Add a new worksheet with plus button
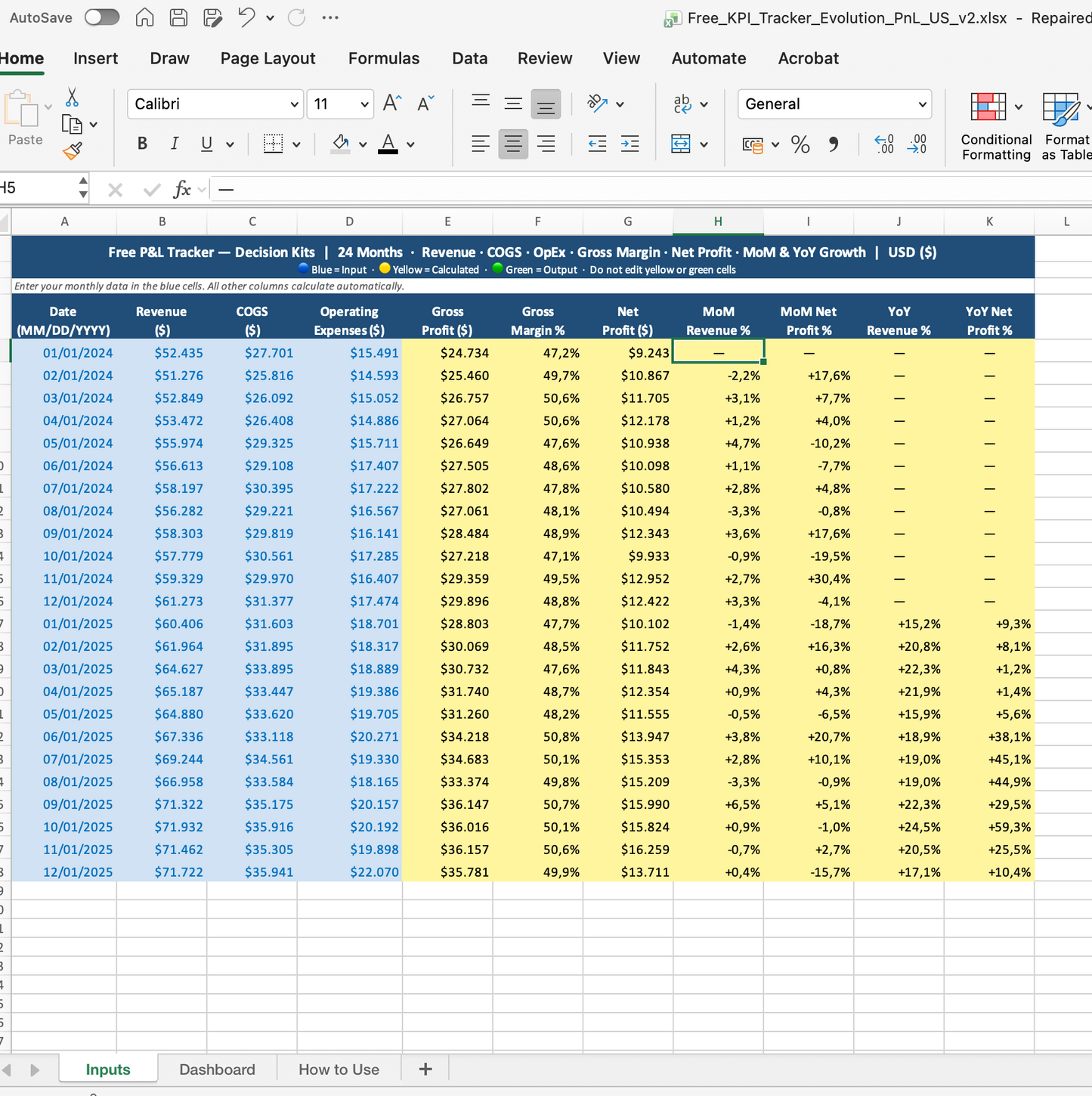The image size is (1092, 1096). tap(425, 1069)
